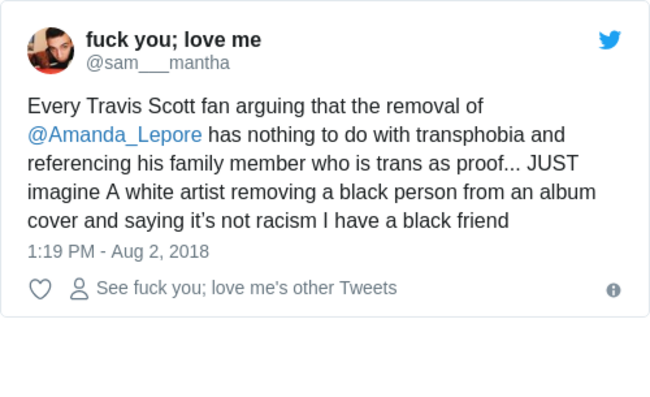This screenshot has height=397, width=650.
Task: Click the uppercase word "JUST" in the tweet
Action: pyautogui.click(x=552, y=163)
